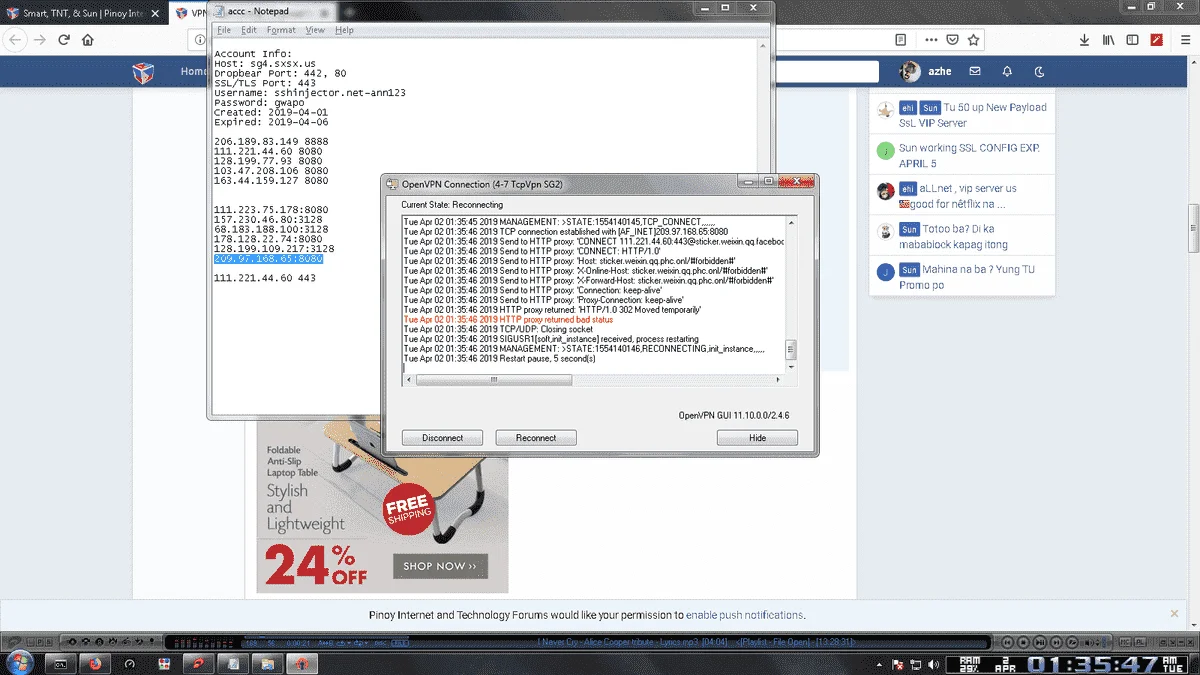Click '206.189.83.149 8888' line in Notepad
Screen dimensions: 1200x675
[271, 141]
